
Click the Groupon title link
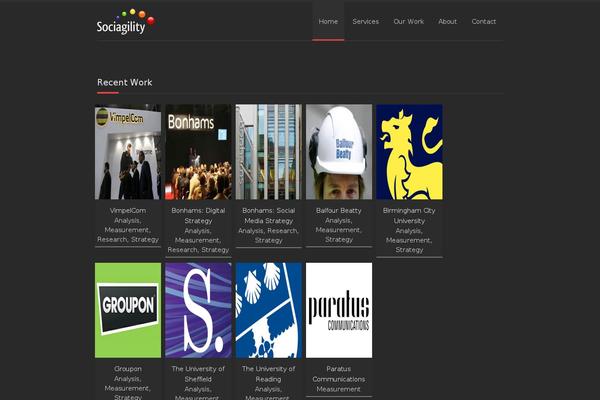click(128, 369)
